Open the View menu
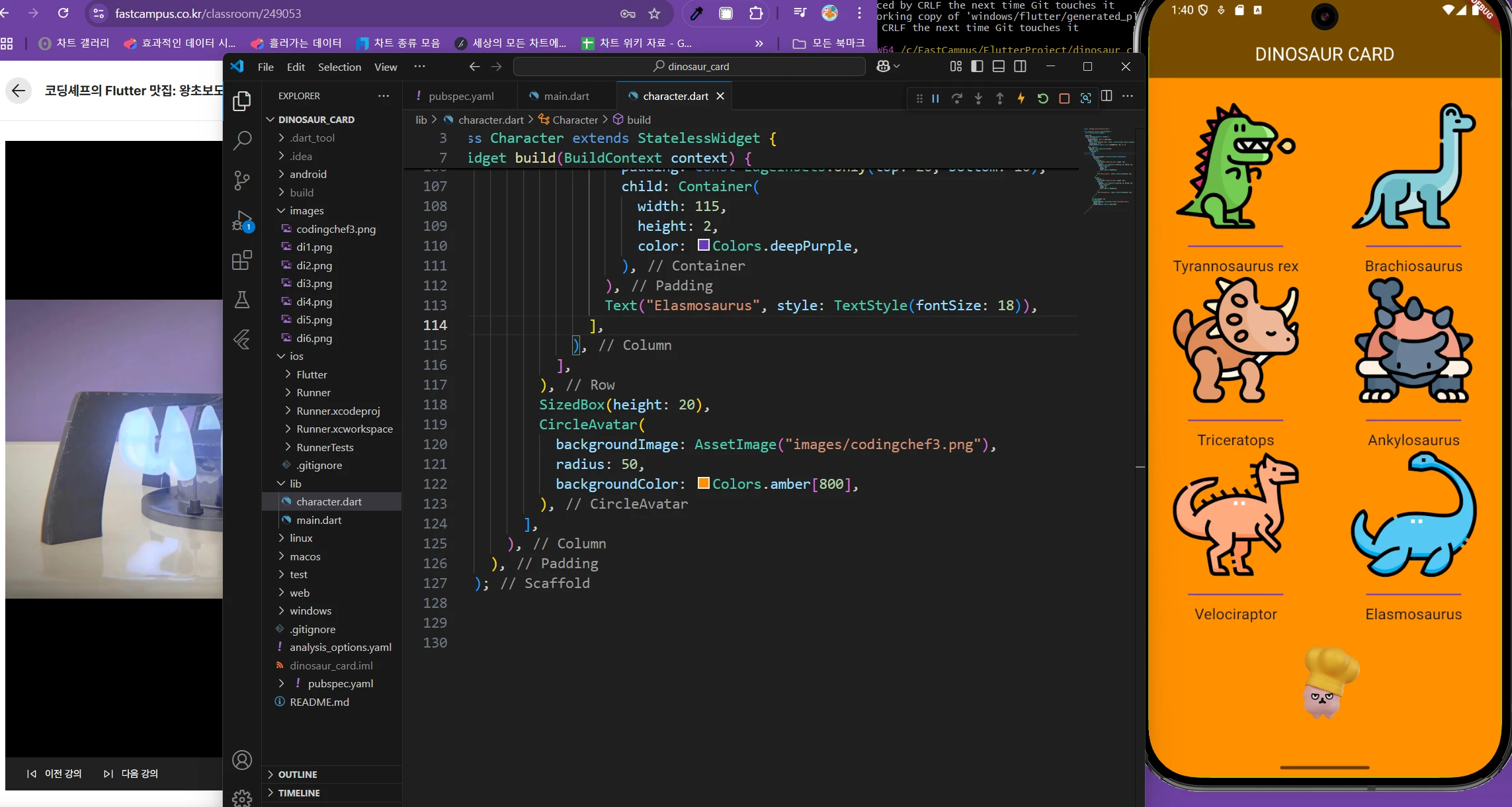Image resolution: width=1512 pixels, height=807 pixels. click(x=386, y=67)
